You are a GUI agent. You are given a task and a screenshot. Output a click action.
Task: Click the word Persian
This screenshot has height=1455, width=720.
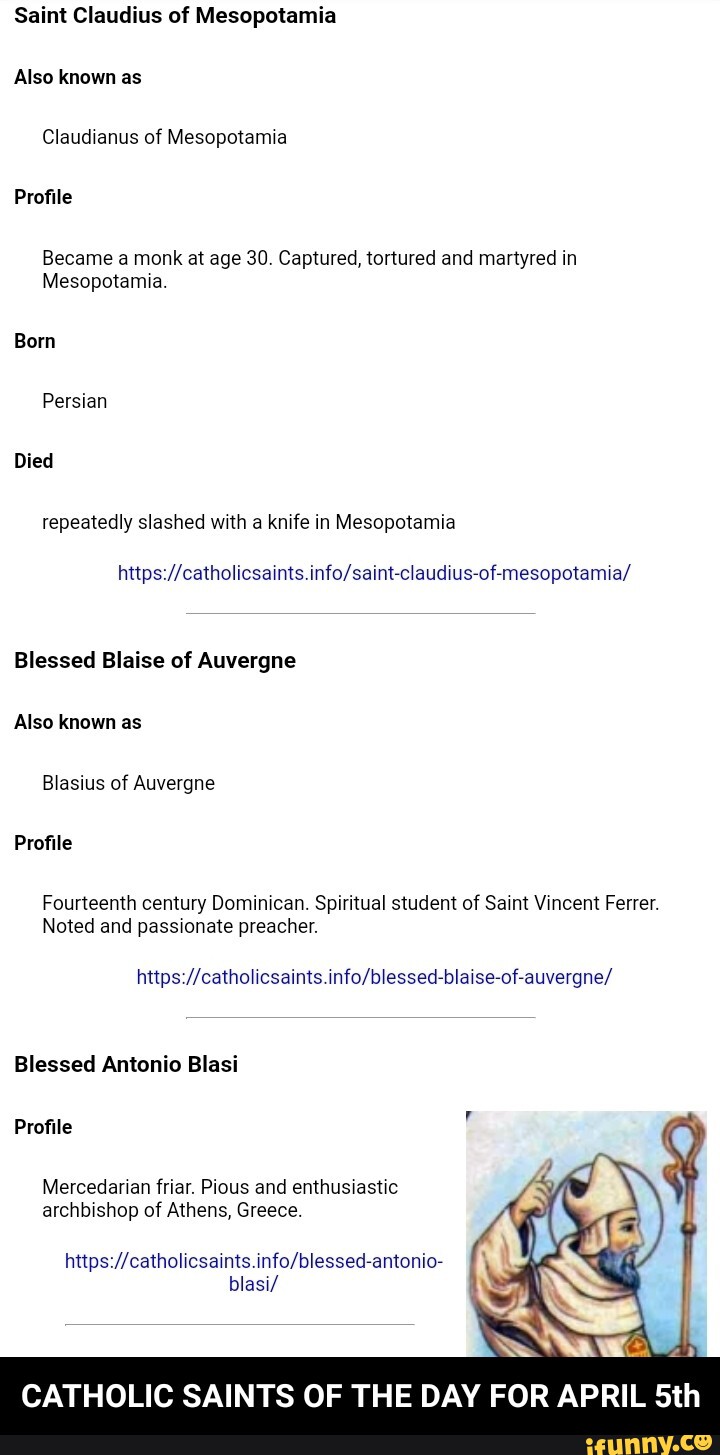74,401
